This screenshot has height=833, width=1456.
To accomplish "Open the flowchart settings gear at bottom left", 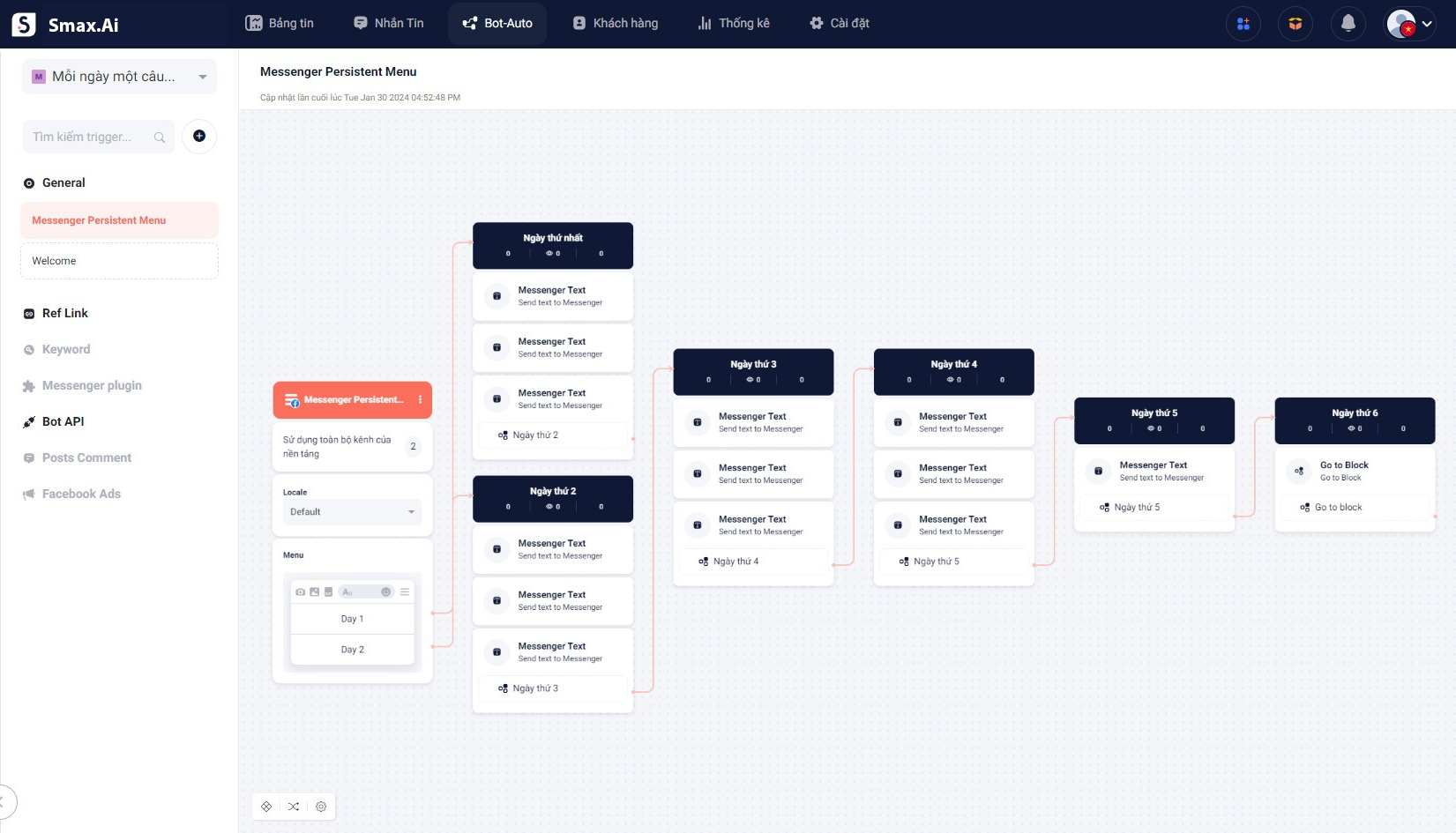I will (x=321, y=807).
